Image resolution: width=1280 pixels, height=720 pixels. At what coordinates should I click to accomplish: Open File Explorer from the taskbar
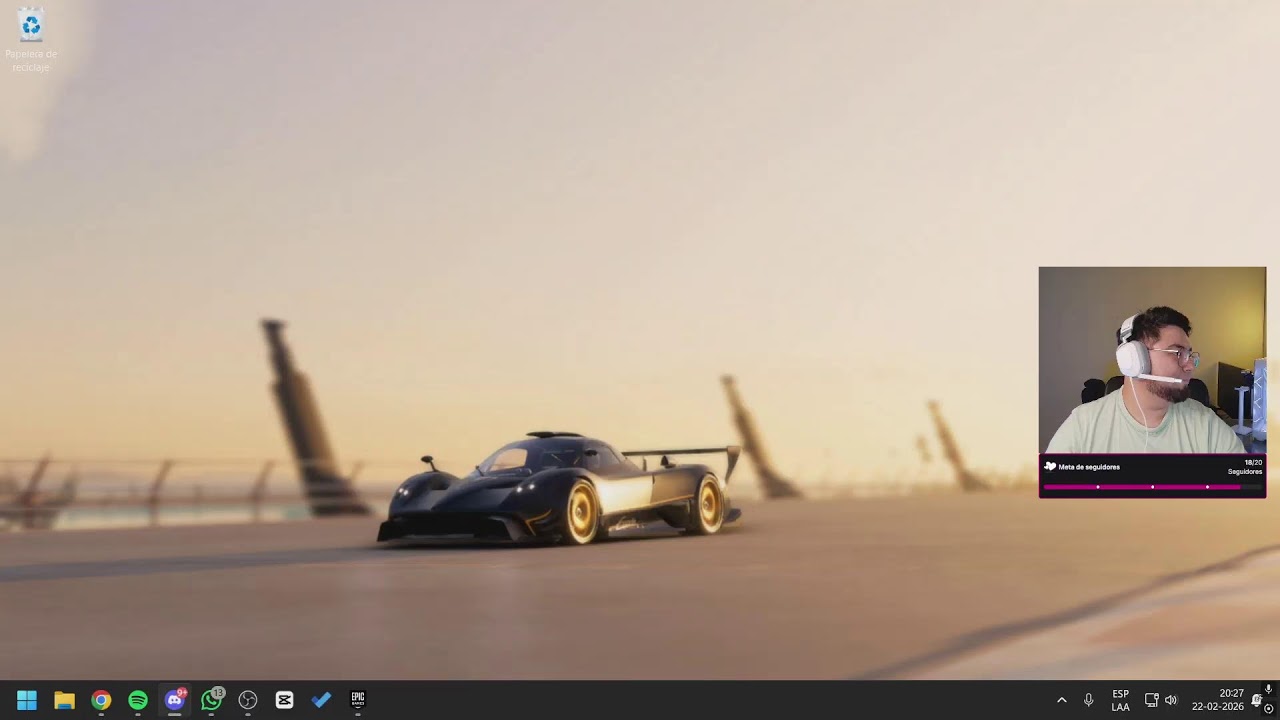(x=64, y=700)
